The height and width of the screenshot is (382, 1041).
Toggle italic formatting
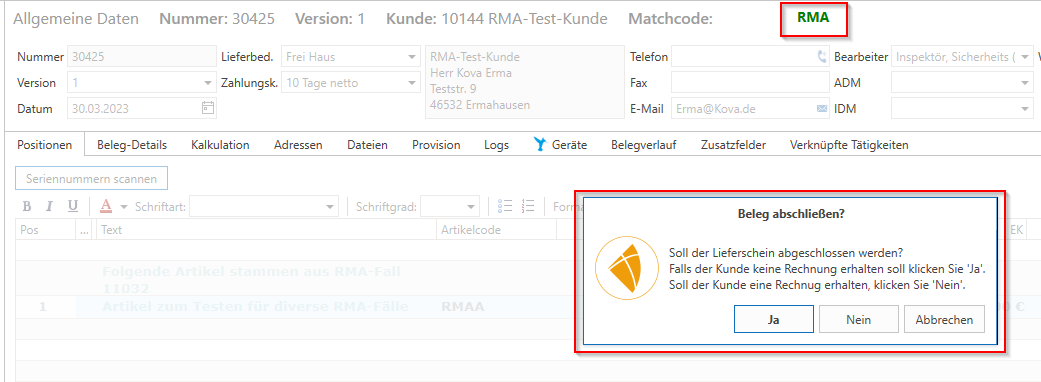point(48,207)
